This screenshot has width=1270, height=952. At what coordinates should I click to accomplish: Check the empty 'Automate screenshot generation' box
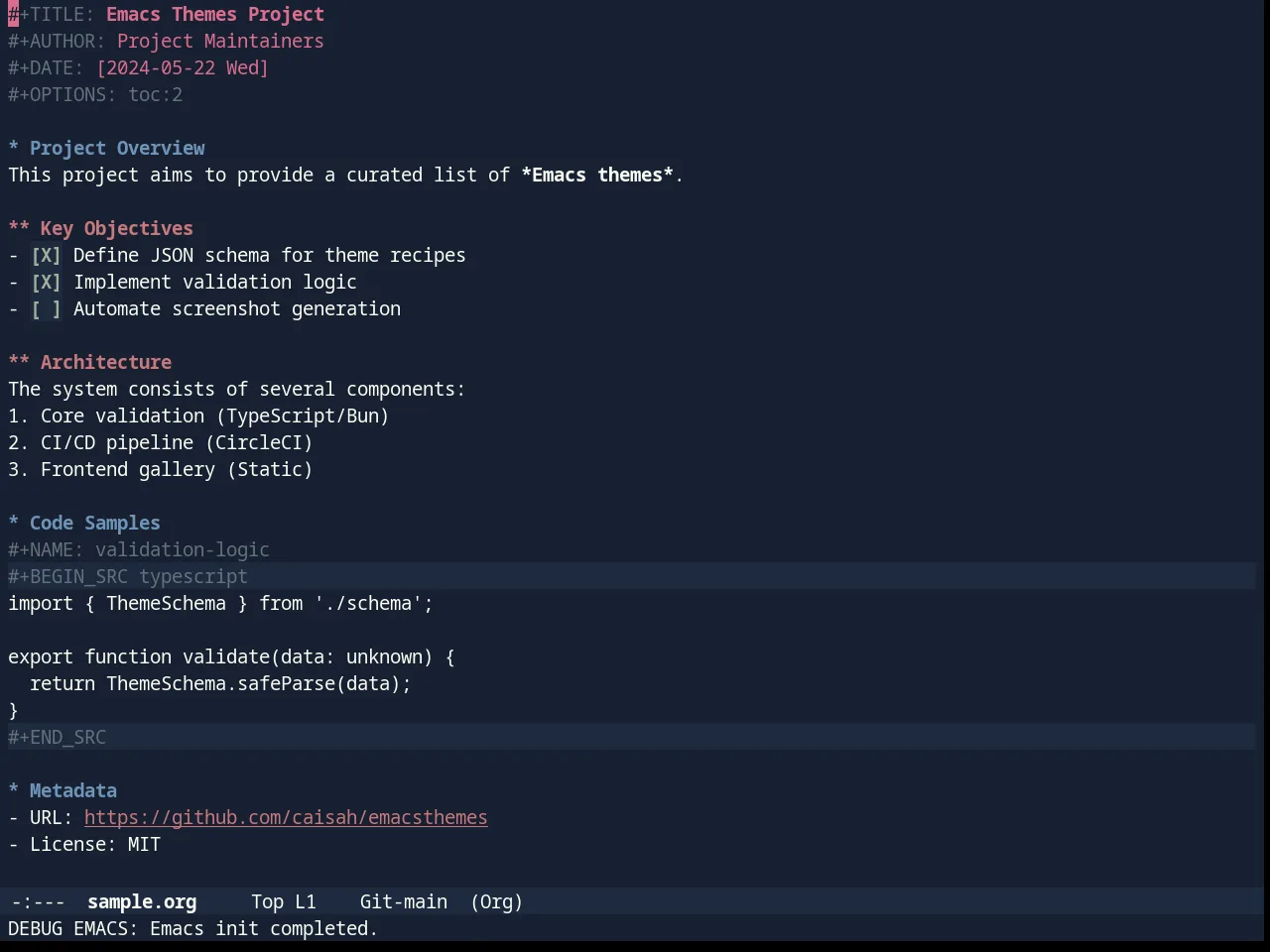tap(46, 309)
